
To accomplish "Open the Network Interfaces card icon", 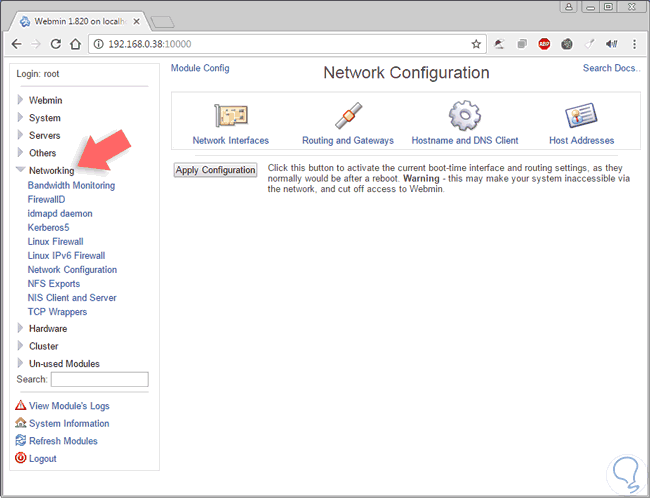I will [231, 115].
